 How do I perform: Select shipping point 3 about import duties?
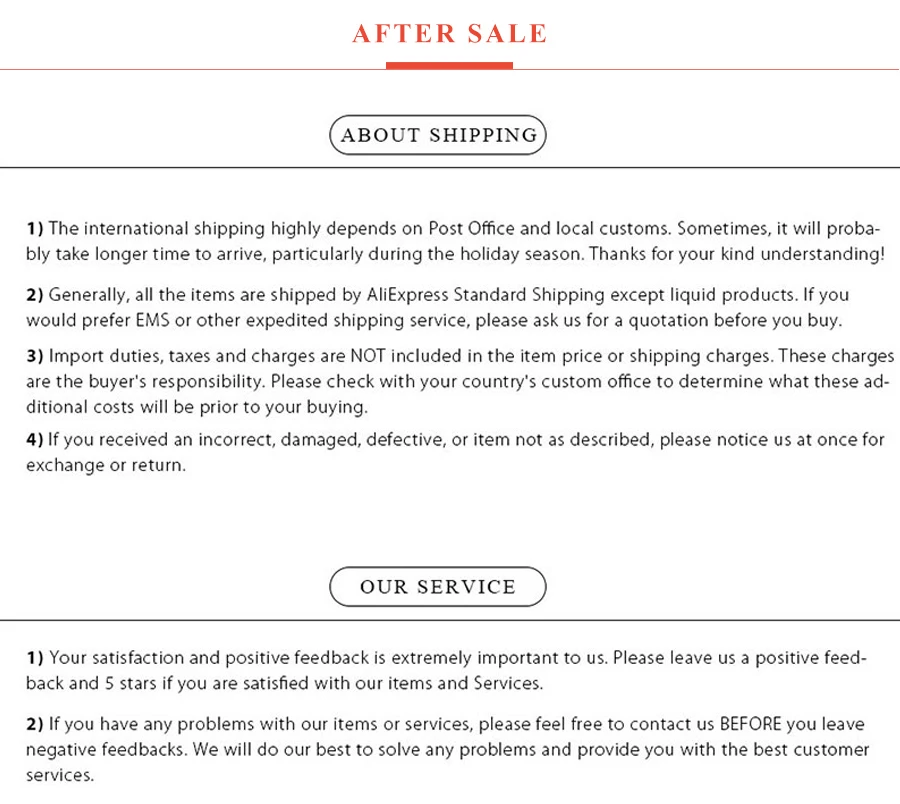(460, 381)
